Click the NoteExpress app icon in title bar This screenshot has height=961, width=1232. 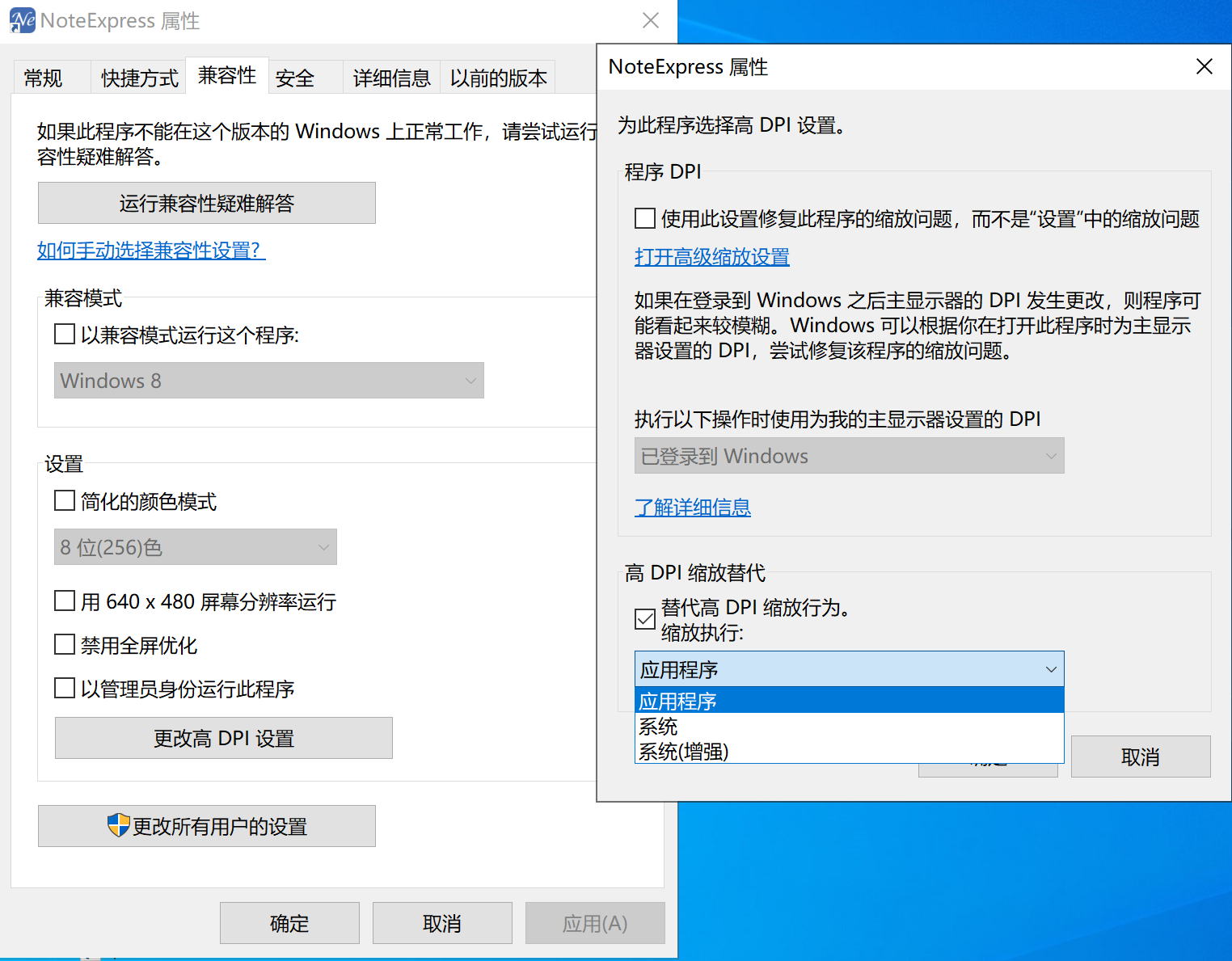point(23,20)
